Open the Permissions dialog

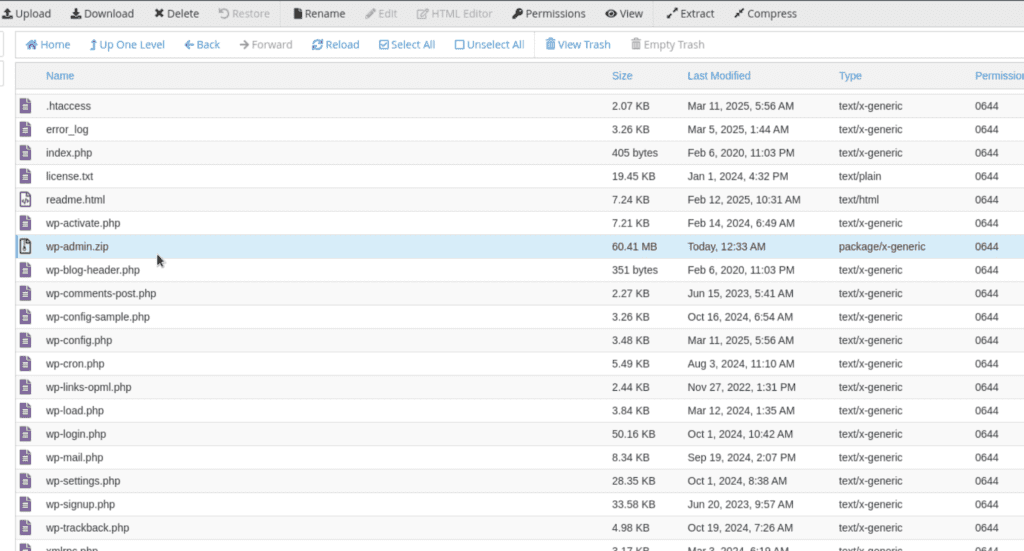pos(549,14)
